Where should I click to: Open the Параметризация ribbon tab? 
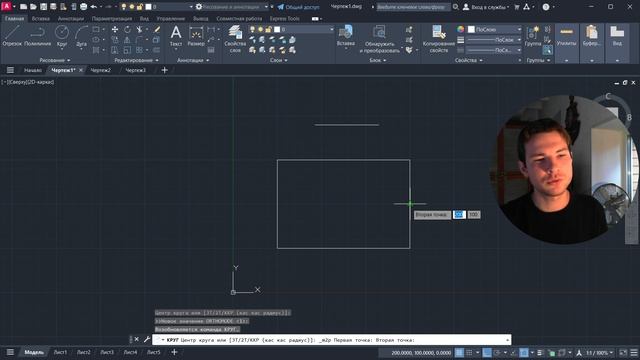point(112,18)
